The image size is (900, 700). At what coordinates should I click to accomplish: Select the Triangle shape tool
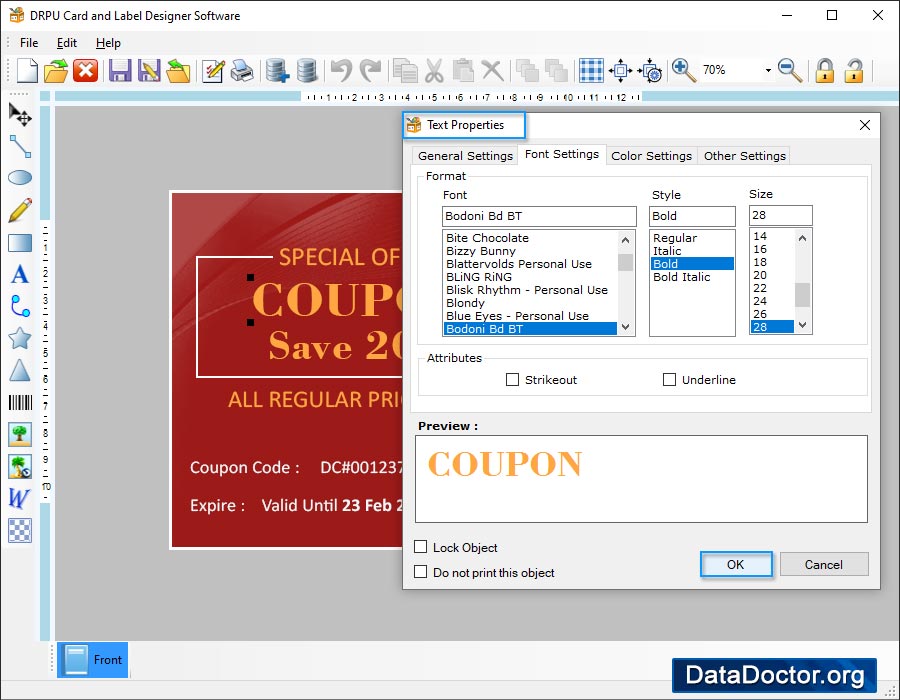click(x=20, y=371)
